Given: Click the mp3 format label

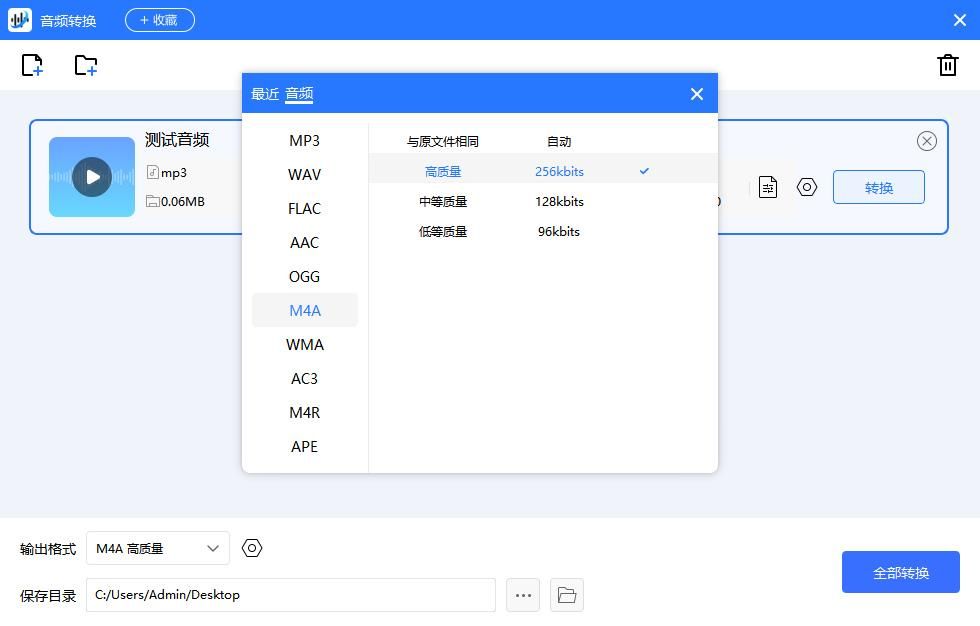Looking at the screenshot, I should click(174, 173).
